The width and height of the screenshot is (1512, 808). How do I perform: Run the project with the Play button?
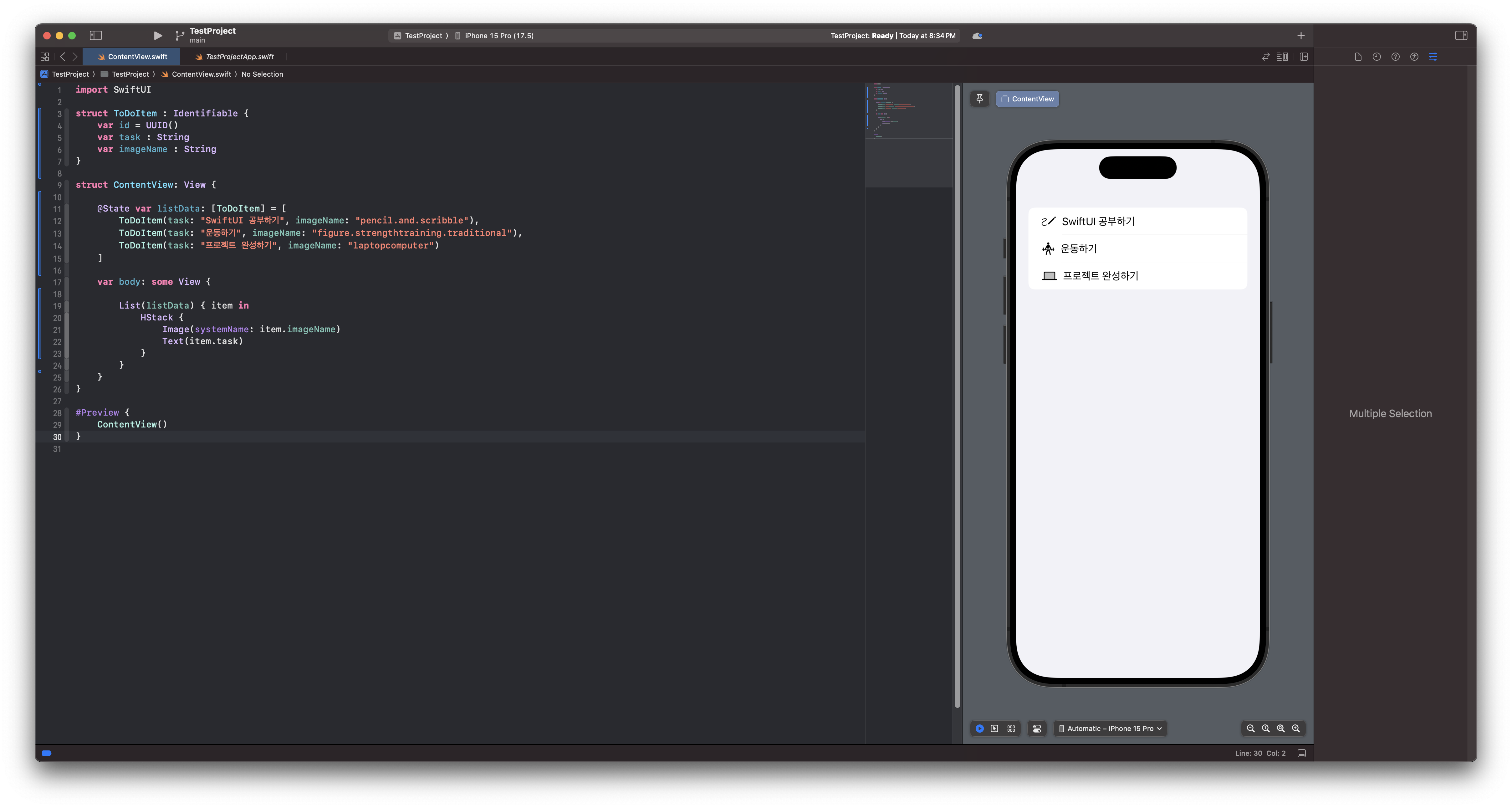coord(157,36)
